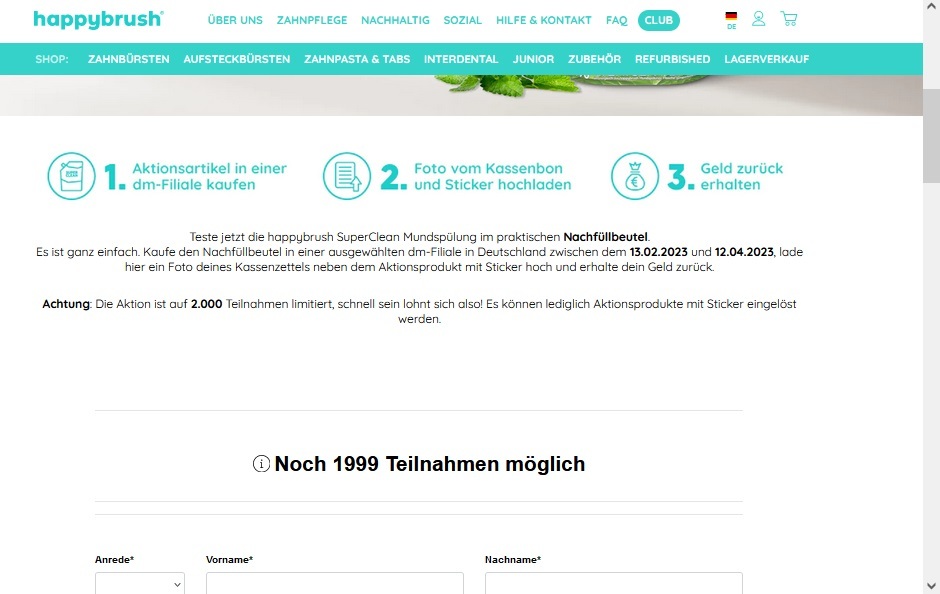Browse ZAHNPASTA & TABS category
This screenshot has height=594, width=940.
click(x=357, y=59)
